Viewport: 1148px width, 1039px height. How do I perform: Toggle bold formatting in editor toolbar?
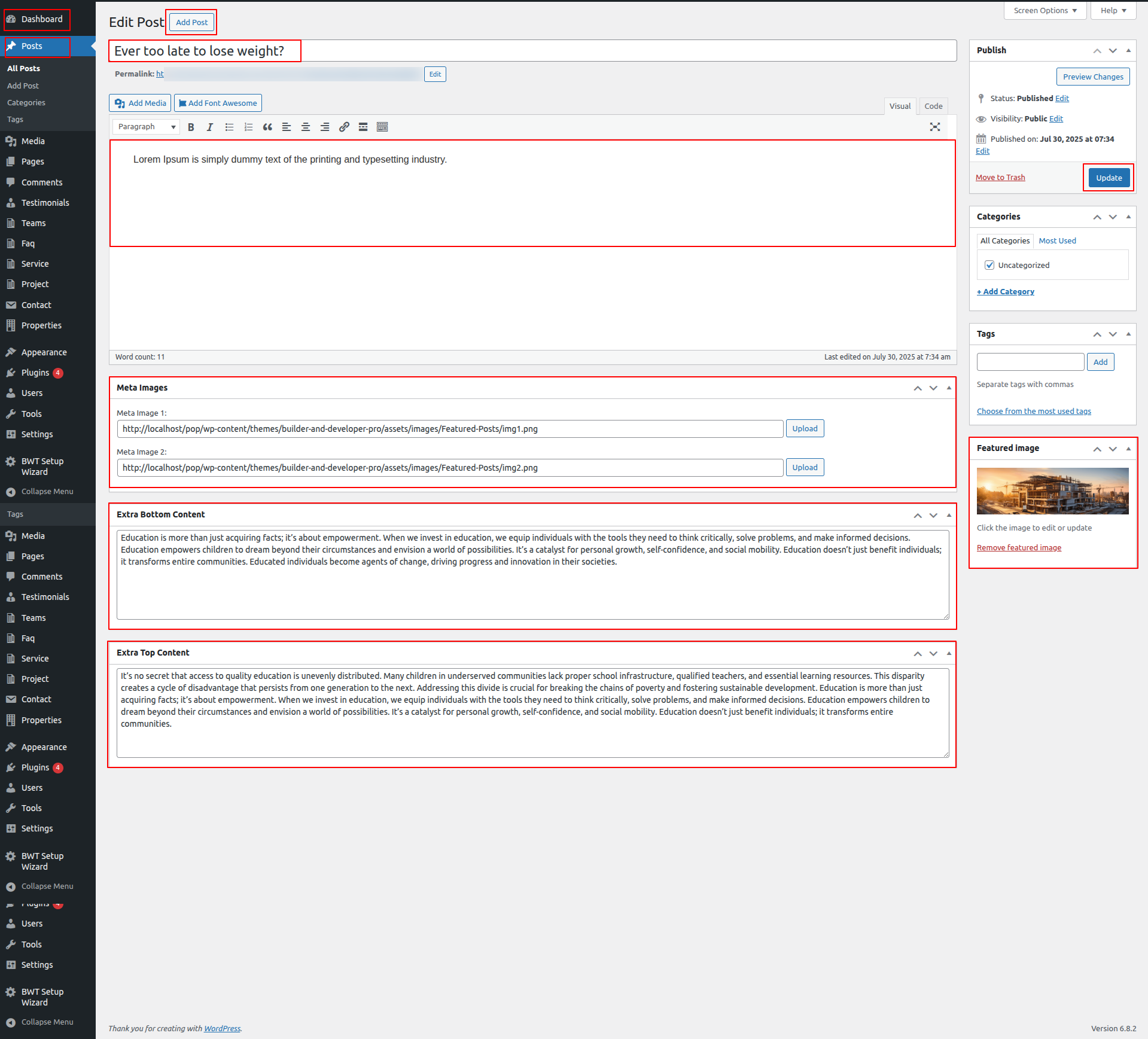(191, 127)
